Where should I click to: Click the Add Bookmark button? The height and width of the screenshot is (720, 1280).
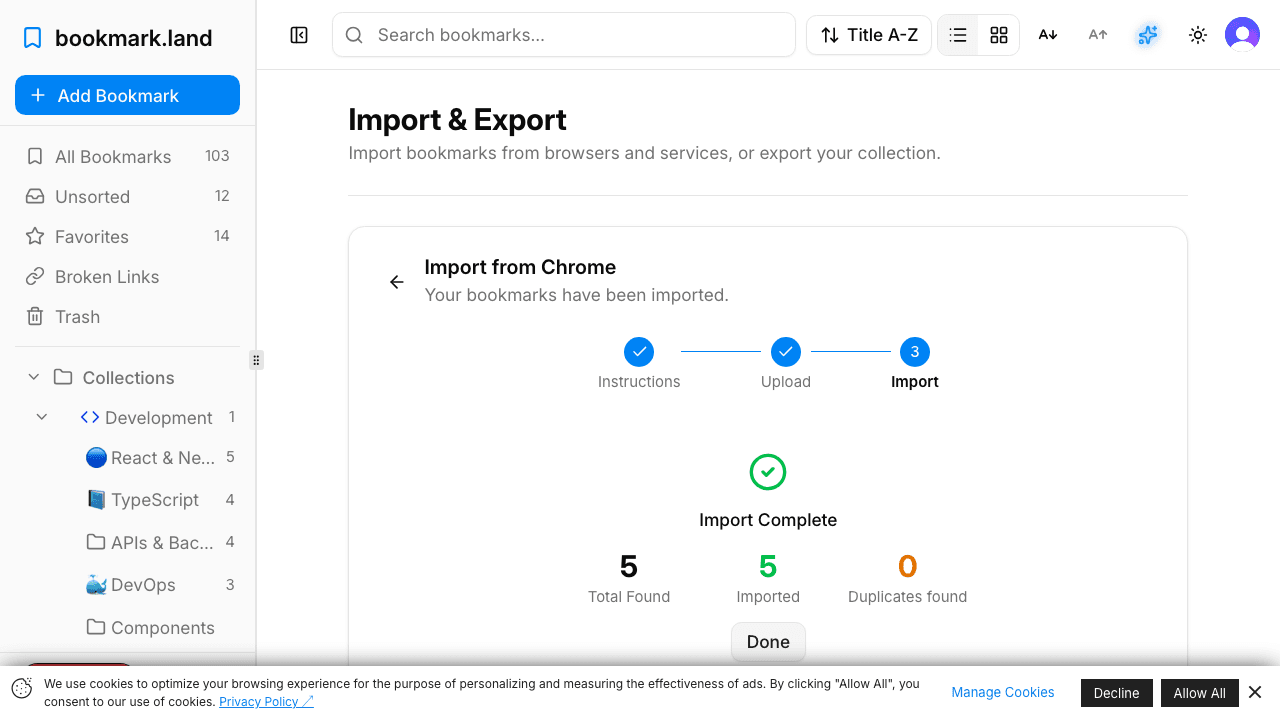click(x=128, y=95)
